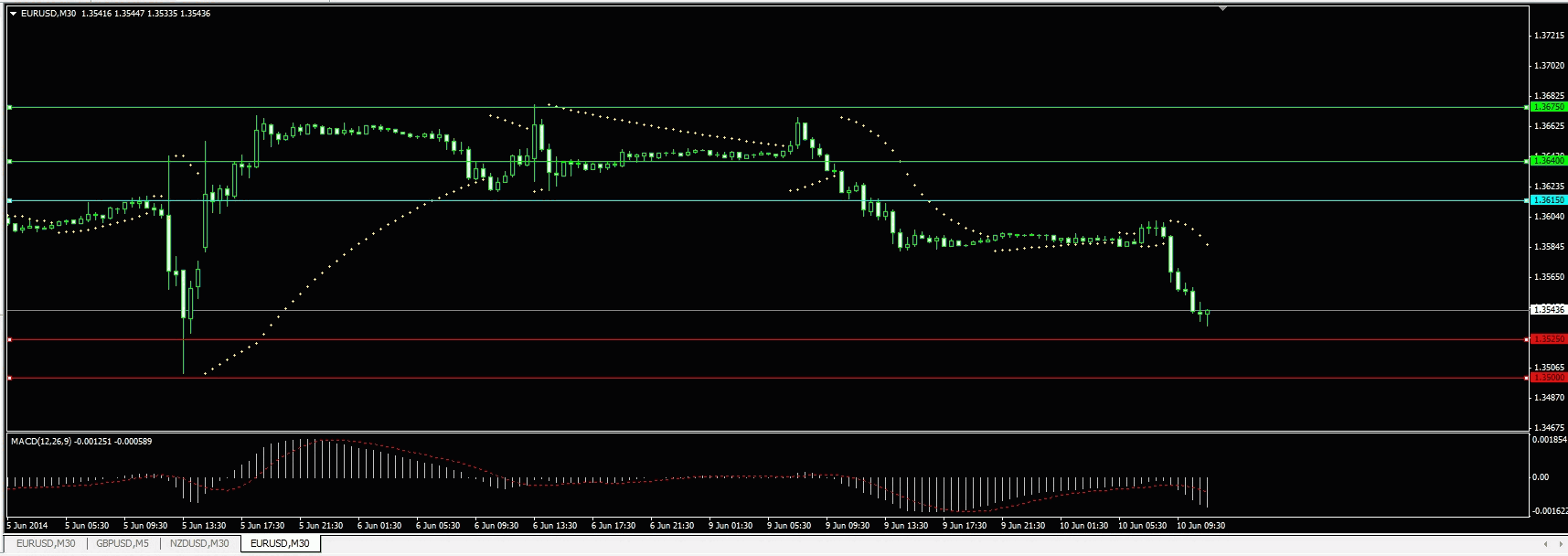1568x556 pixels.
Task: Select right handle of 1.35250 red line
Action: (1528, 339)
